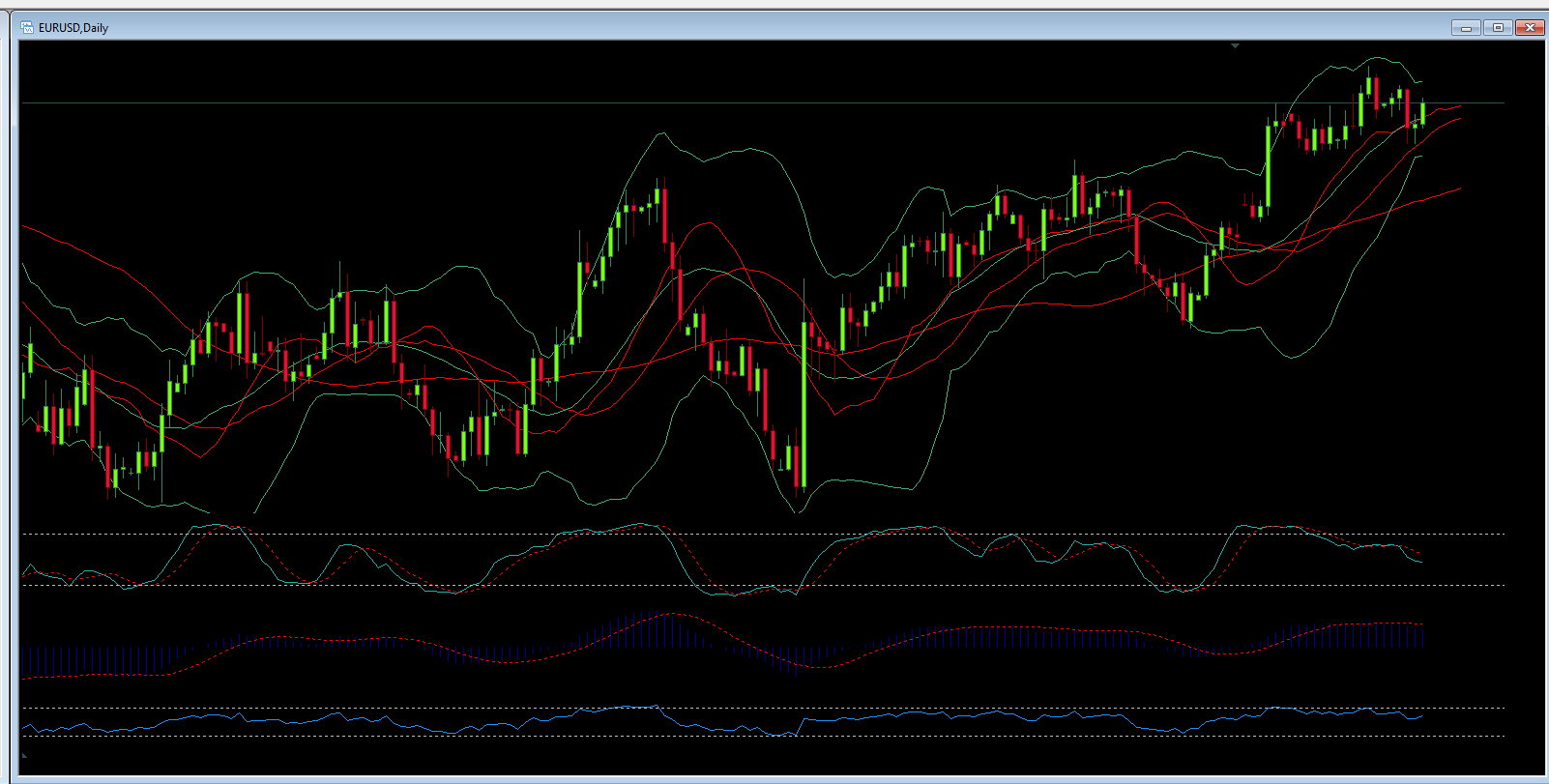This screenshot has width=1549, height=784.
Task: Click the chart window icon beside EURUSD,Daily
Action: pos(27,27)
